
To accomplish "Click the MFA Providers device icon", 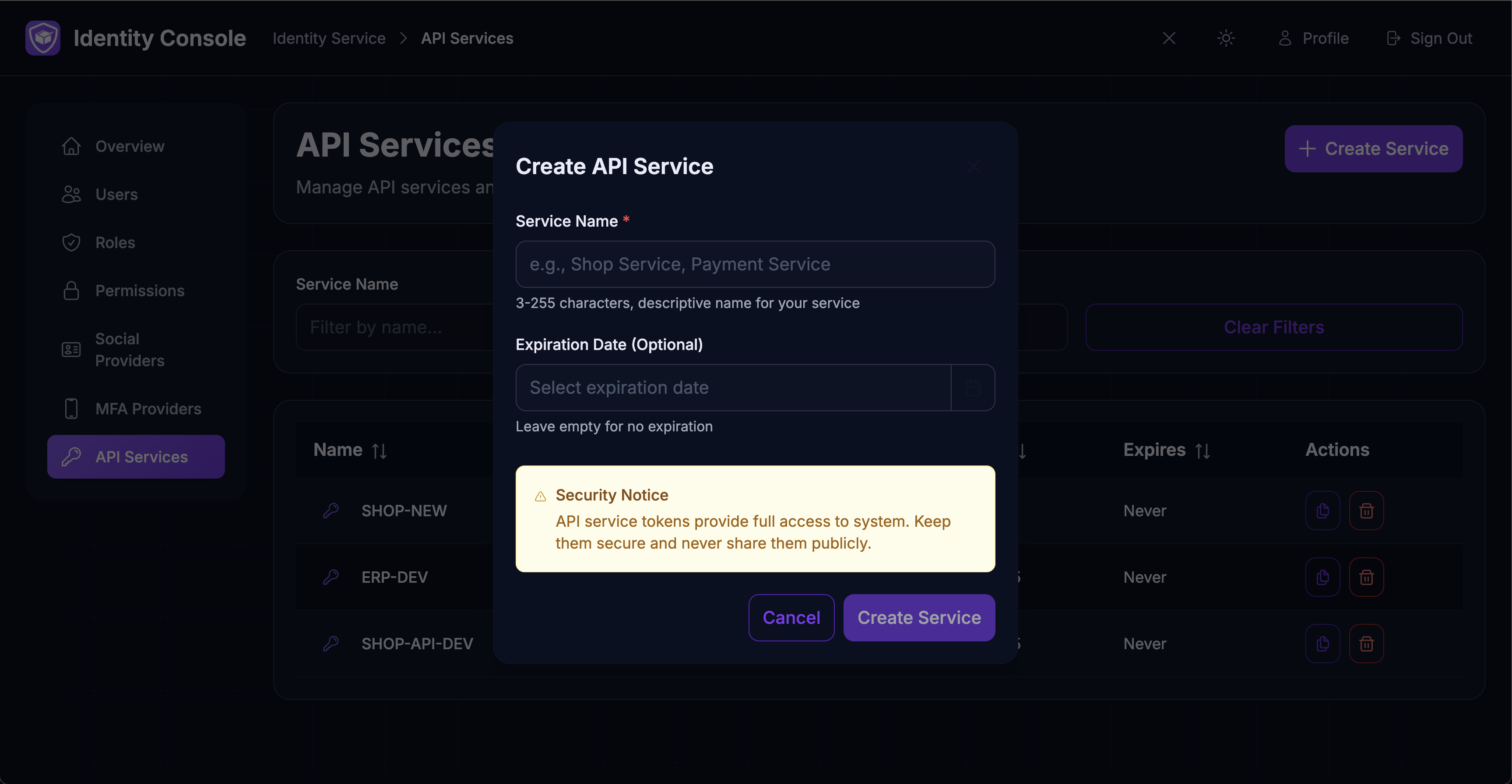I will pos(71,409).
